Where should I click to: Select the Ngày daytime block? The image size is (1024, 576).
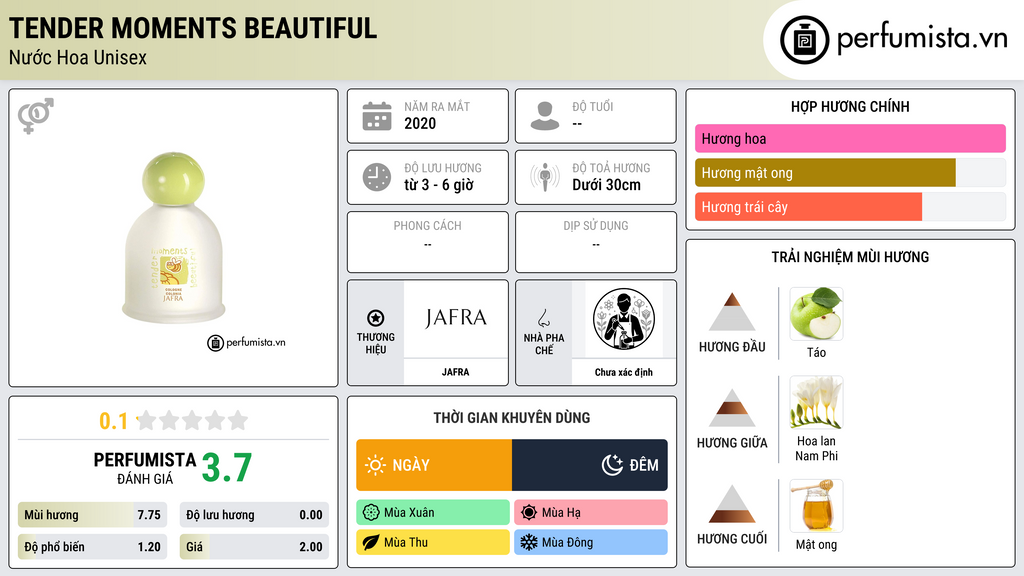click(x=434, y=465)
